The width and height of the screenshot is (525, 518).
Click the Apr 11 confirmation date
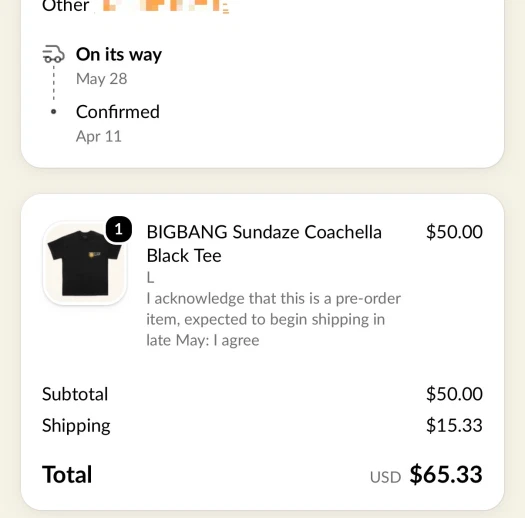point(98,137)
